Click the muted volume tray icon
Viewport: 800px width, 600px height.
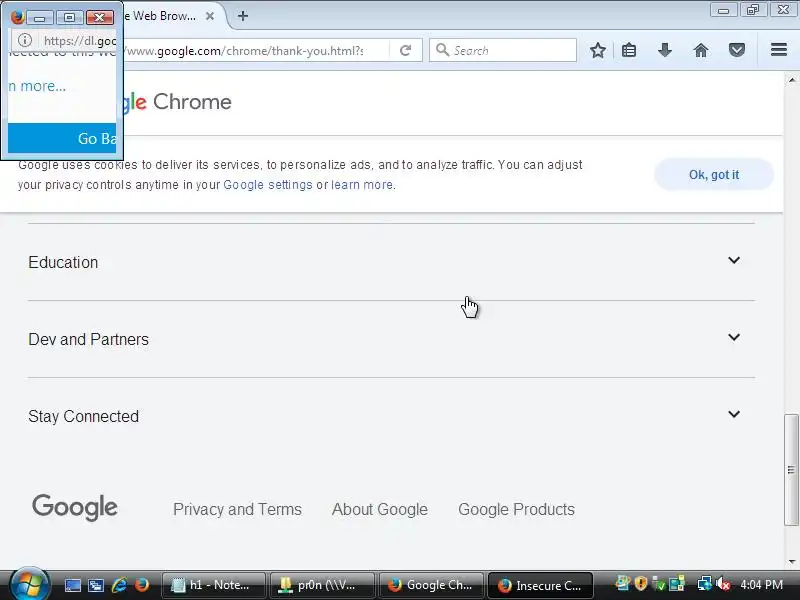tap(722, 584)
